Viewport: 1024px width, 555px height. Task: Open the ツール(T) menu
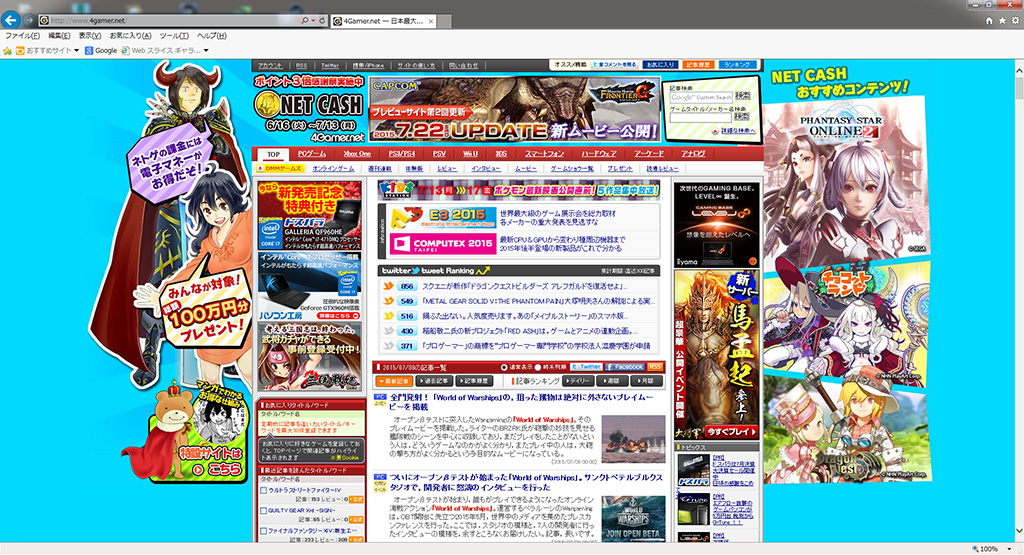(x=174, y=36)
